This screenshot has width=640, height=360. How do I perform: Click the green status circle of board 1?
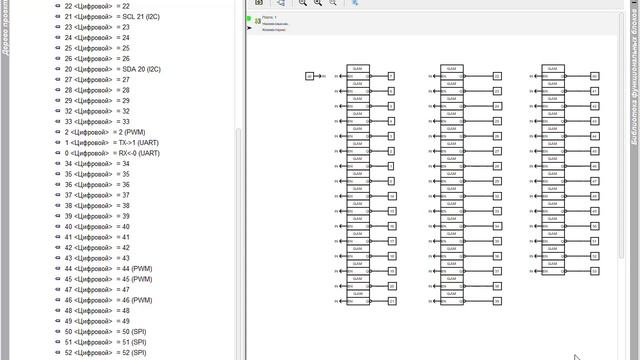tap(249, 18)
